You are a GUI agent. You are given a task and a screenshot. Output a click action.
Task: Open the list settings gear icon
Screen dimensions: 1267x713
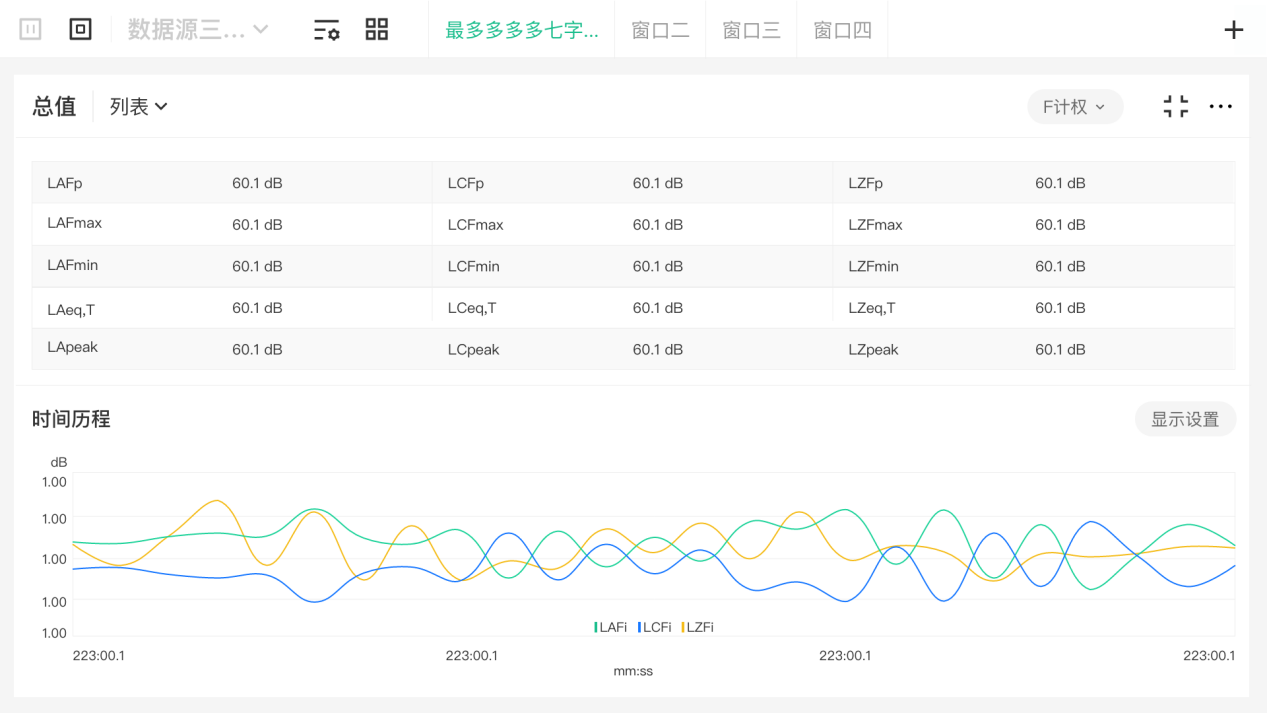tap(326, 30)
